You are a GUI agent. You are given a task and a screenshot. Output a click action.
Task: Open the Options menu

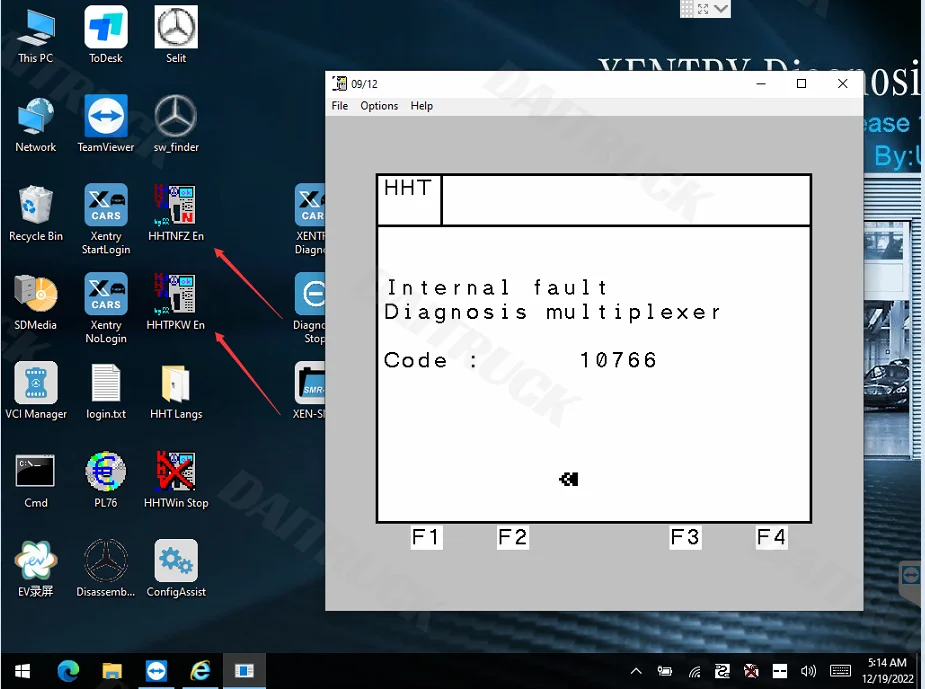tap(379, 106)
